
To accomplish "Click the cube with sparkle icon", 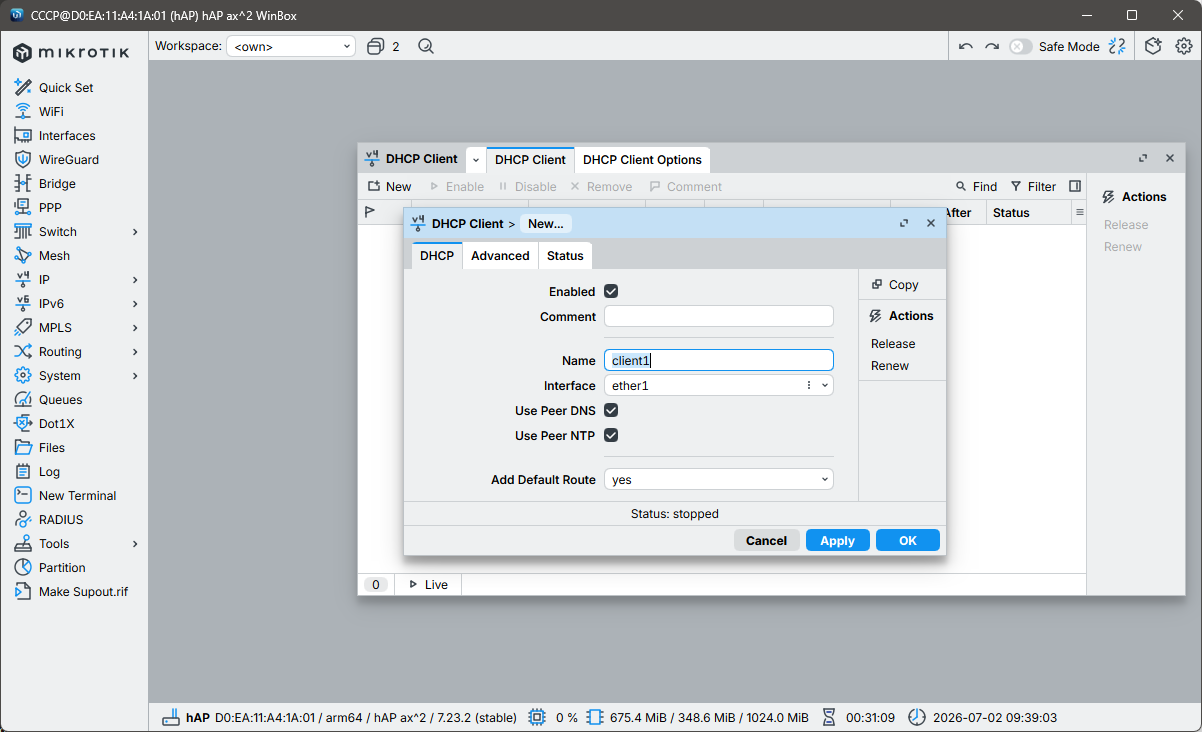I will point(1153,46).
